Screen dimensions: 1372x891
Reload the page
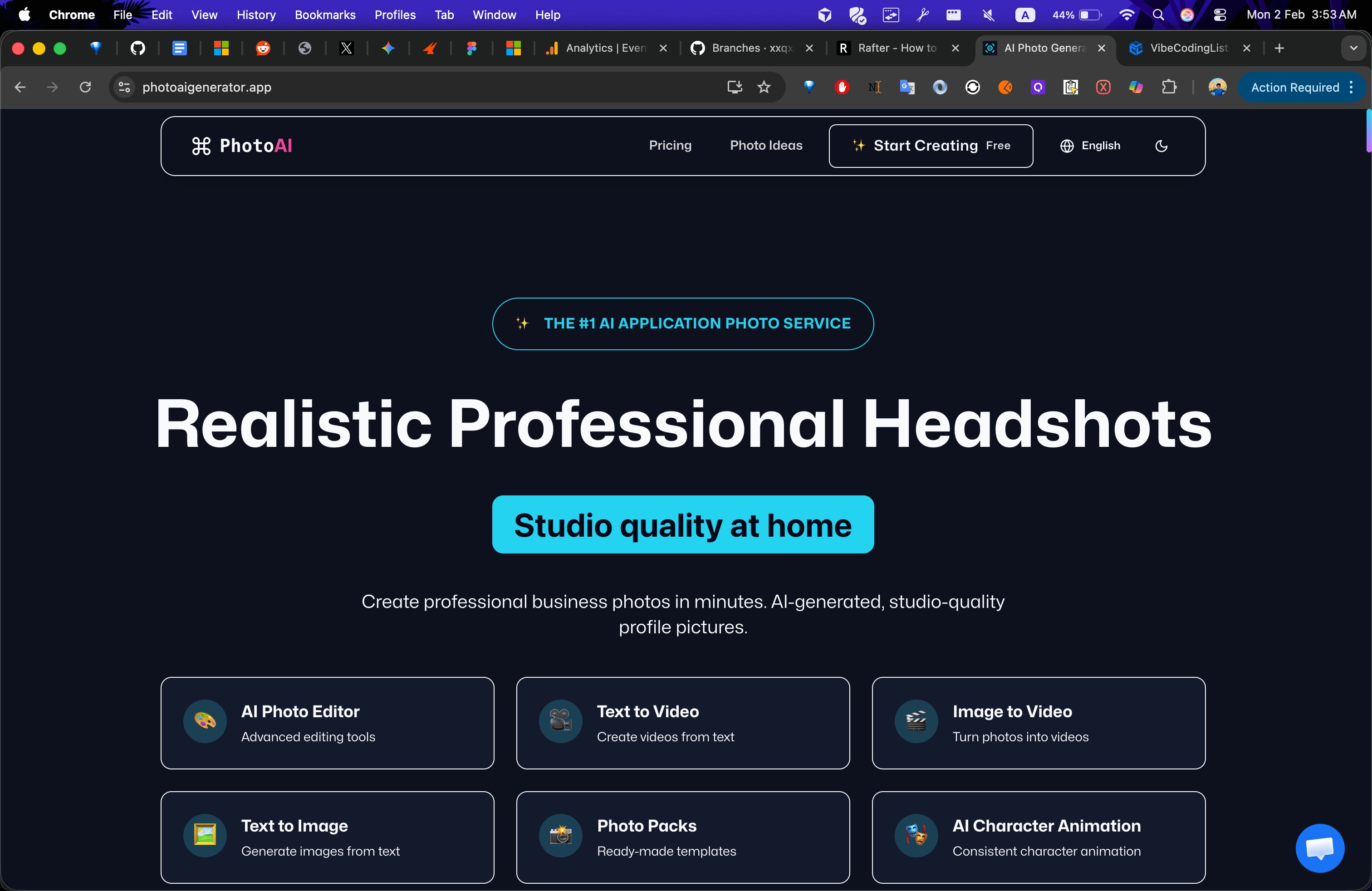click(x=85, y=87)
